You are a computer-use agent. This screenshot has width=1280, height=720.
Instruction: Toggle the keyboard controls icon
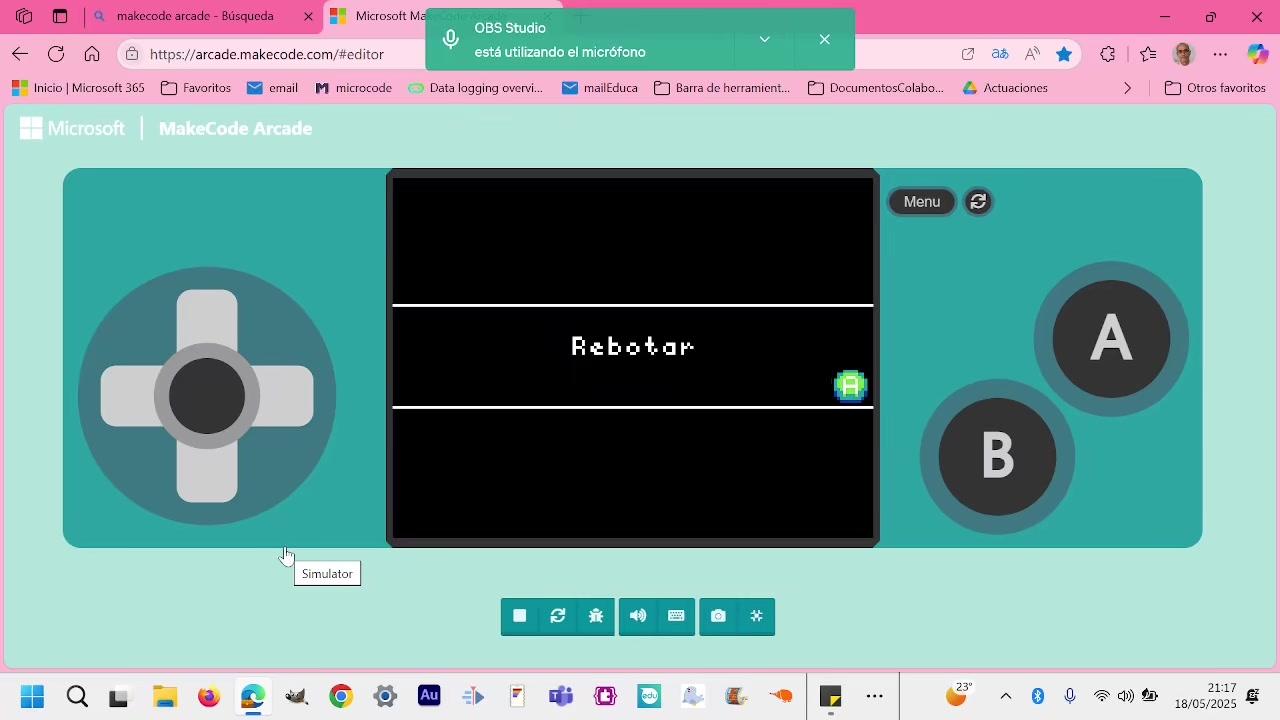pos(676,616)
